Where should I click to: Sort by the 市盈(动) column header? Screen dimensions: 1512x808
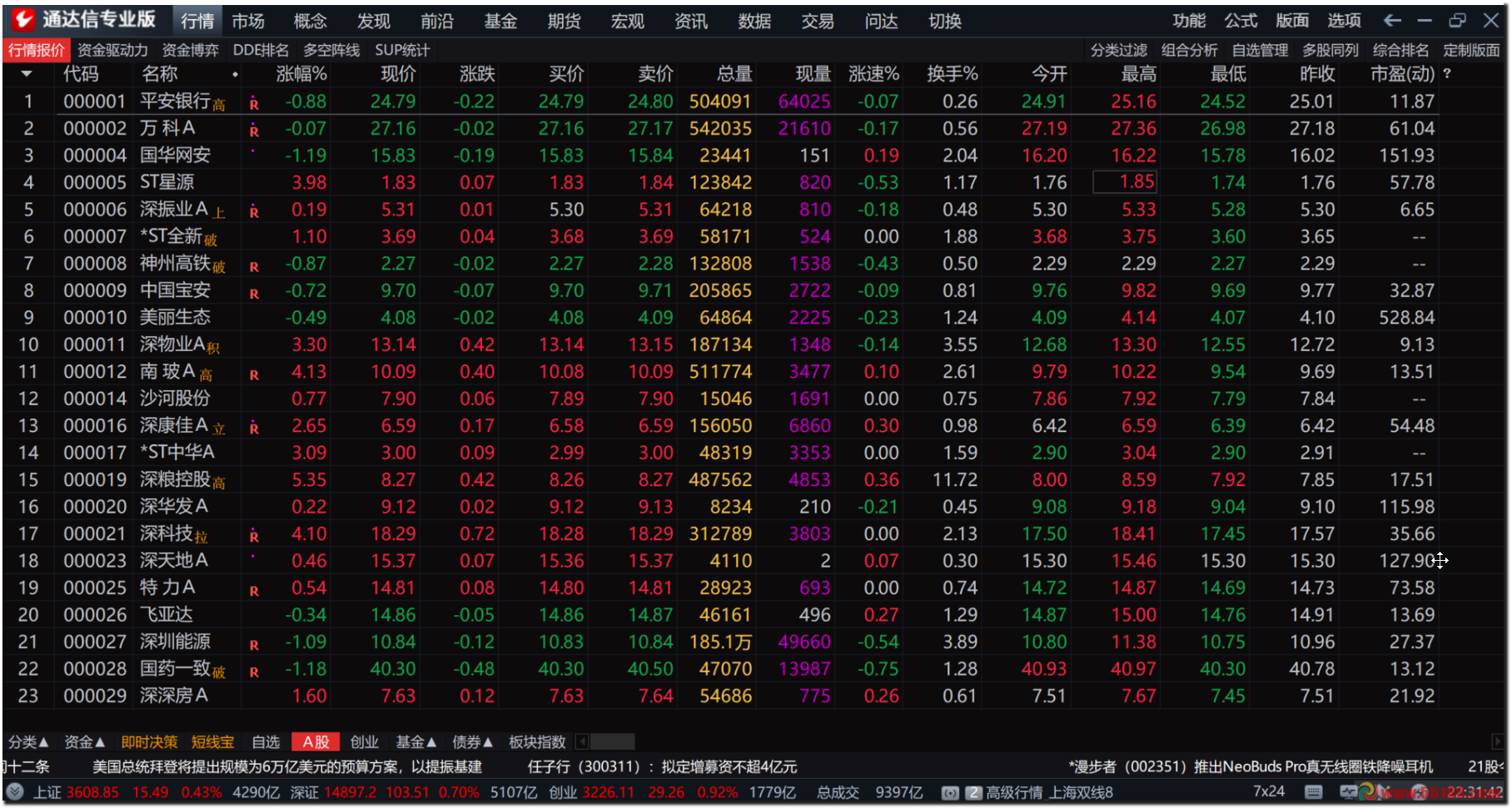click(1403, 74)
